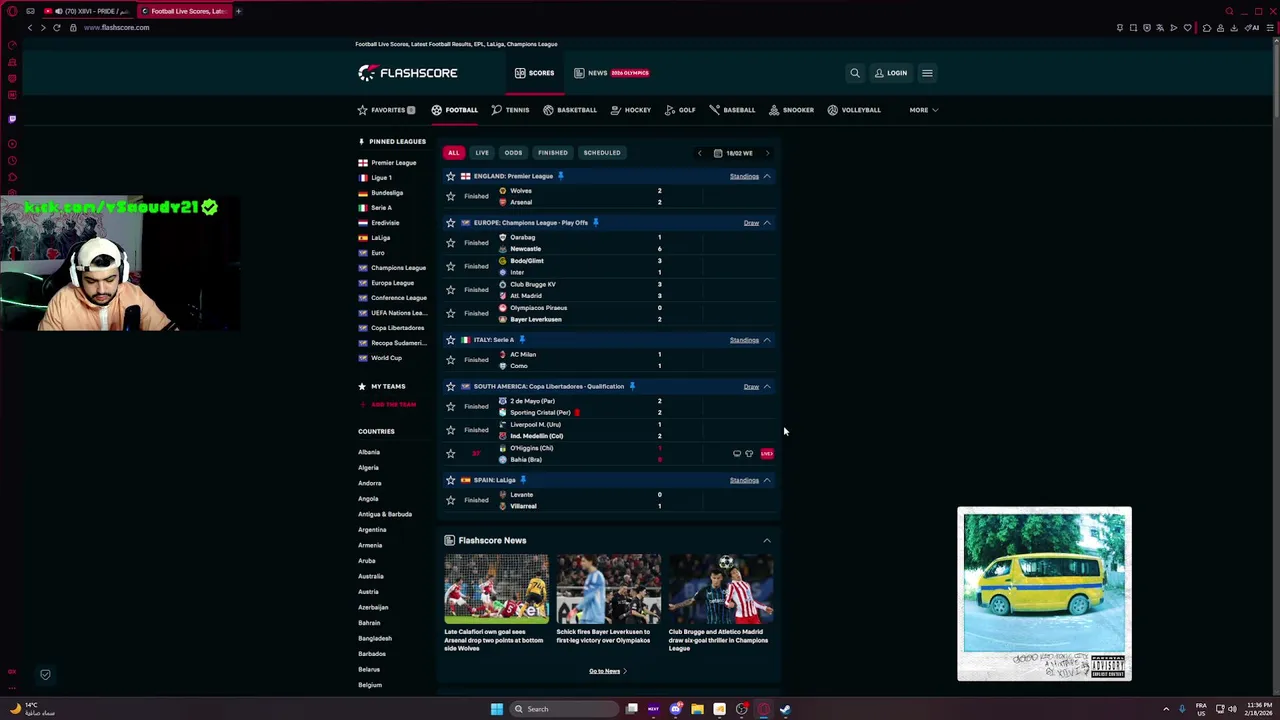Select the Hockey sport tab
1280x720 pixels.
point(631,110)
